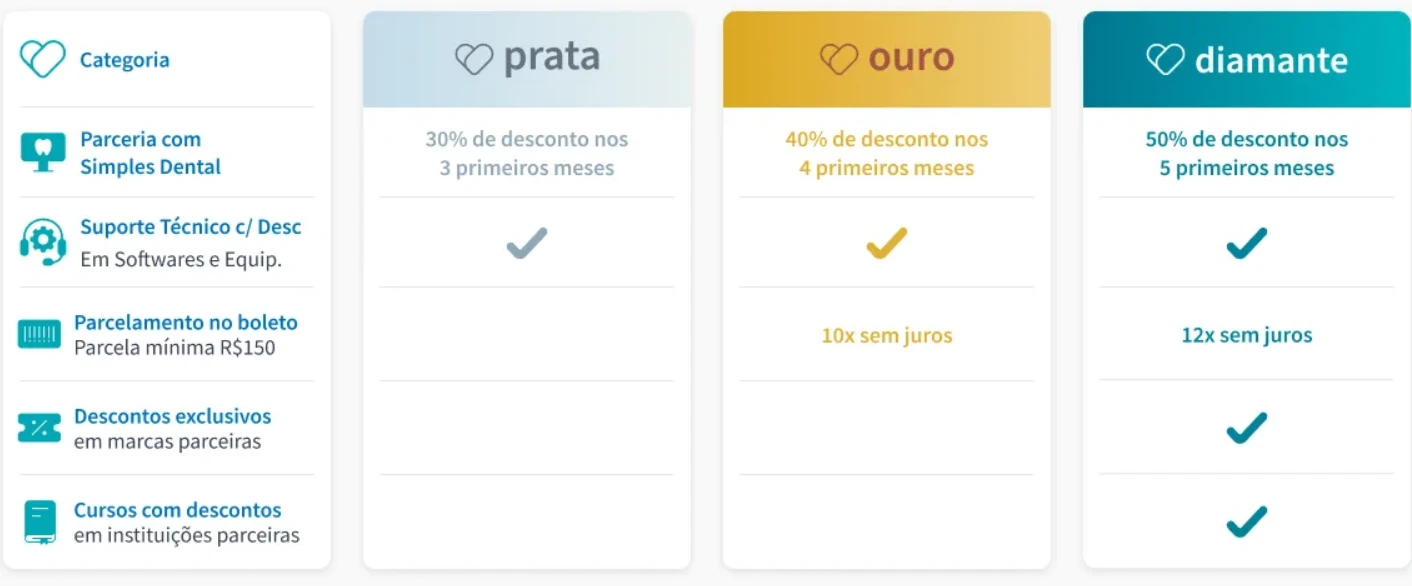The height and width of the screenshot is (586, 1412).
Task: Click diamante's exclusive discounts checkmark
Action: pyautogui.click(x=1246, y=428)
